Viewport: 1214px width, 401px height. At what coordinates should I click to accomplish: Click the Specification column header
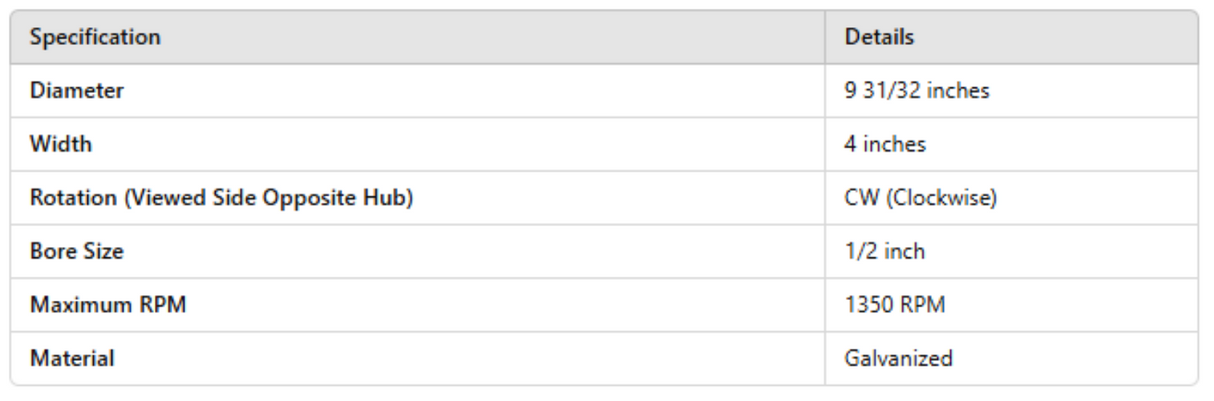[x=95, y=37]
